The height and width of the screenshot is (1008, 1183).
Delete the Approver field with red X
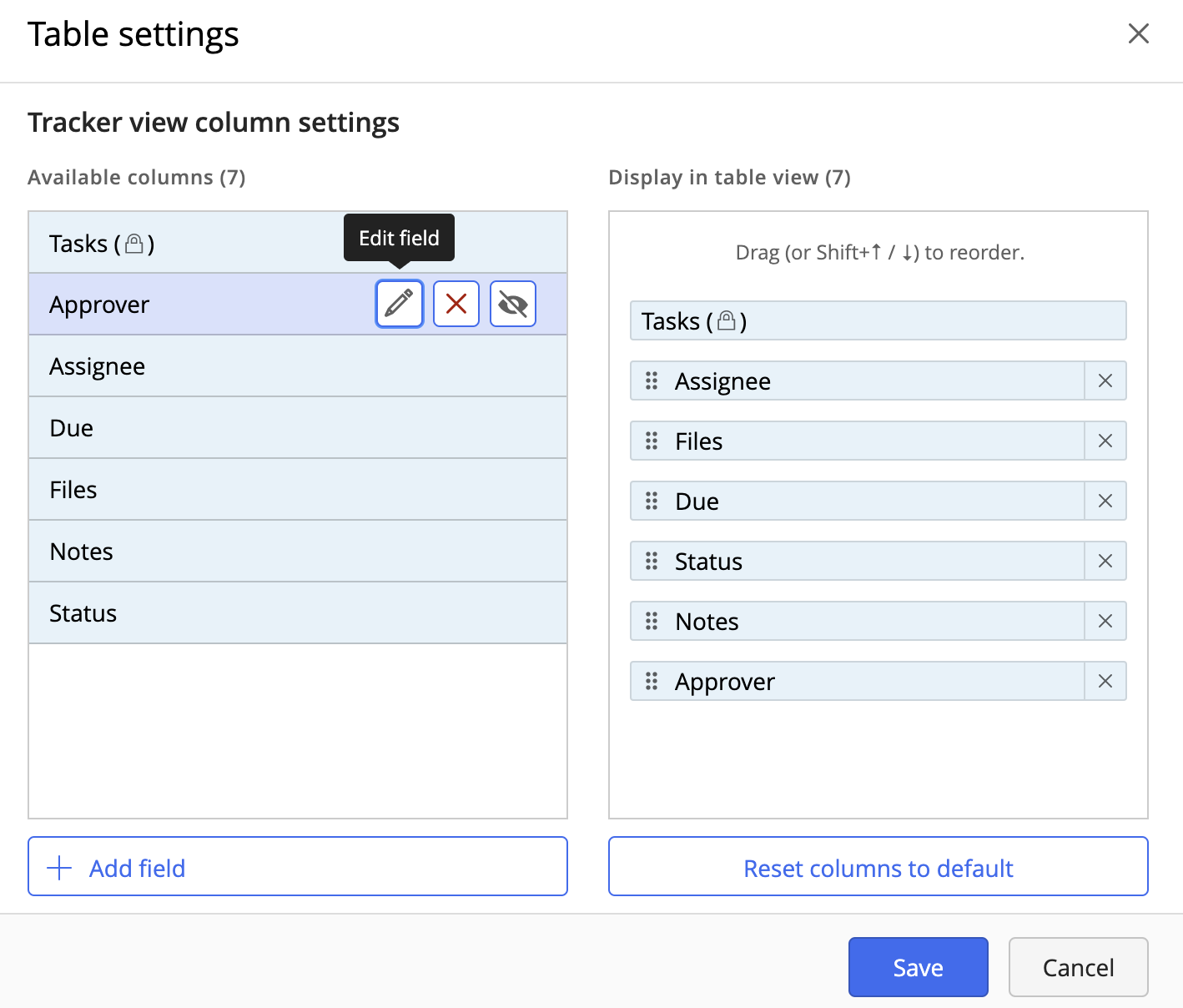coord(456,304)
